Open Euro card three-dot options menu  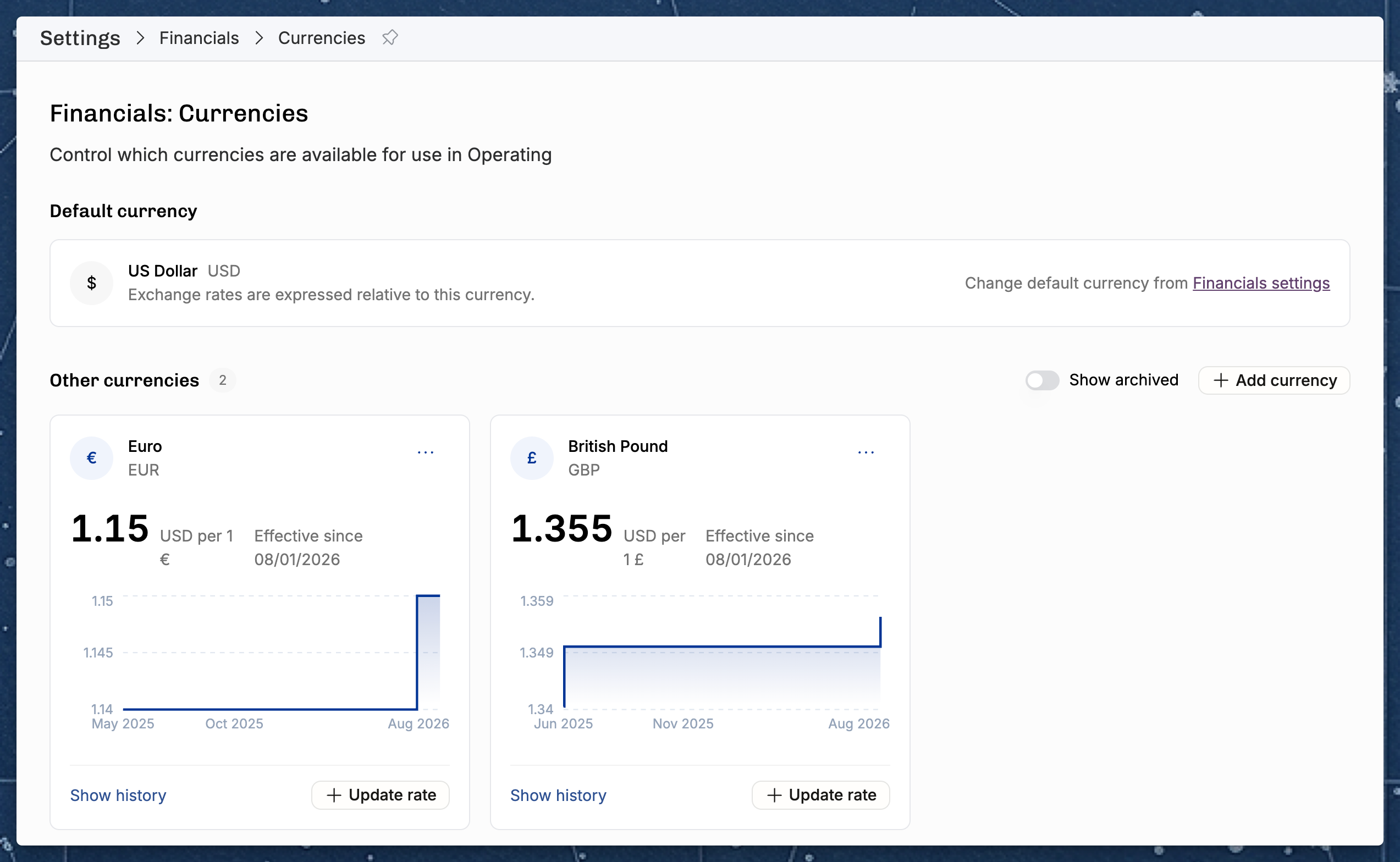(426, 452)
